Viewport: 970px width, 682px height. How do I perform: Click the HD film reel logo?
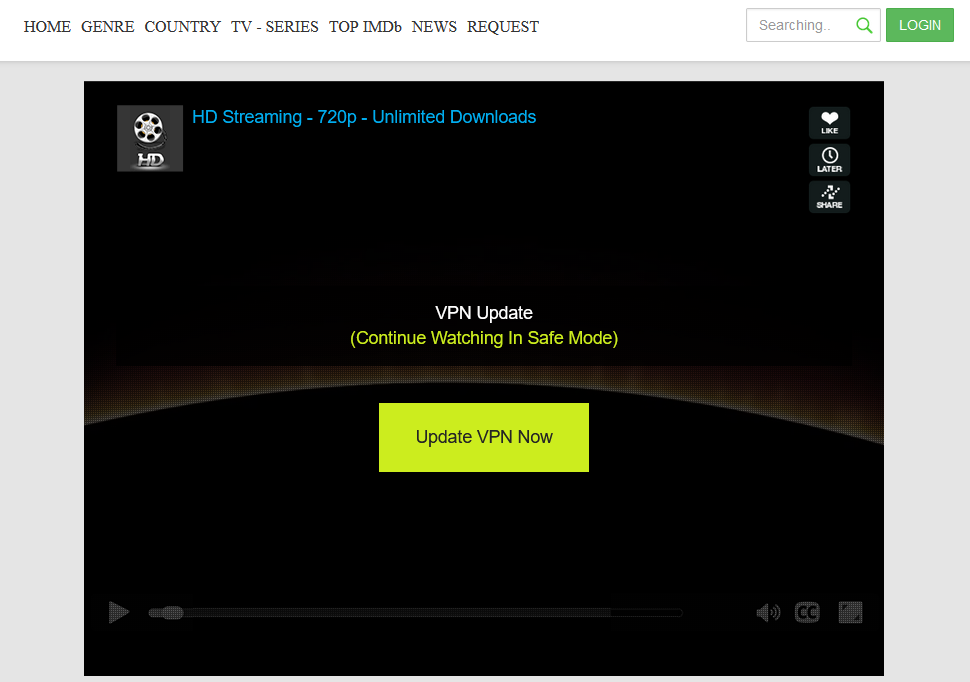(x=150, y=138)
